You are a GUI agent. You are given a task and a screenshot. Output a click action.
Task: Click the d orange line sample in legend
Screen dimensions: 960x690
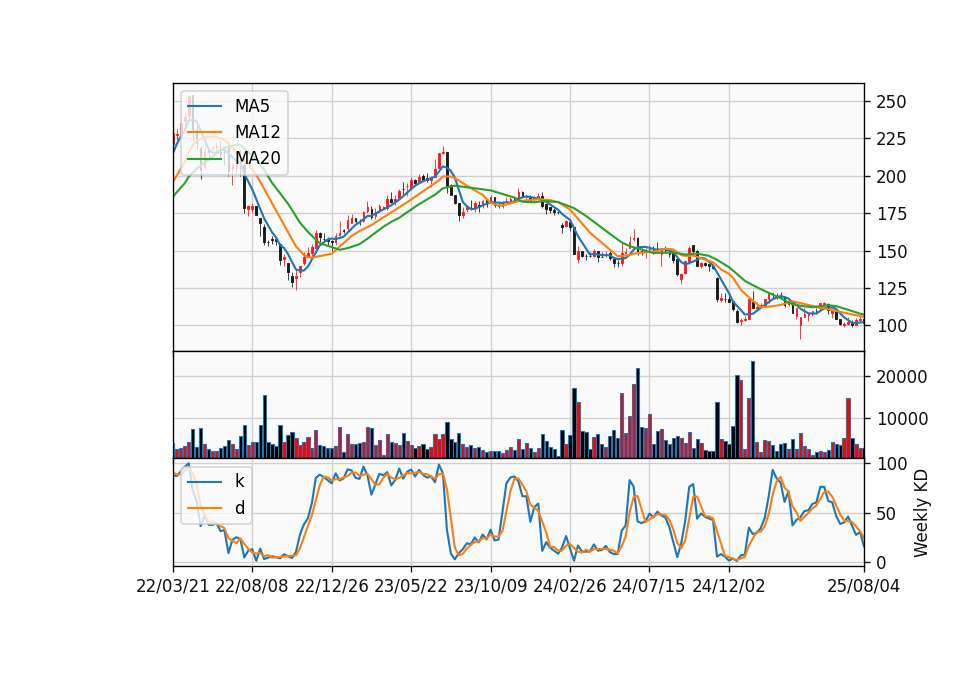point(204,508)
